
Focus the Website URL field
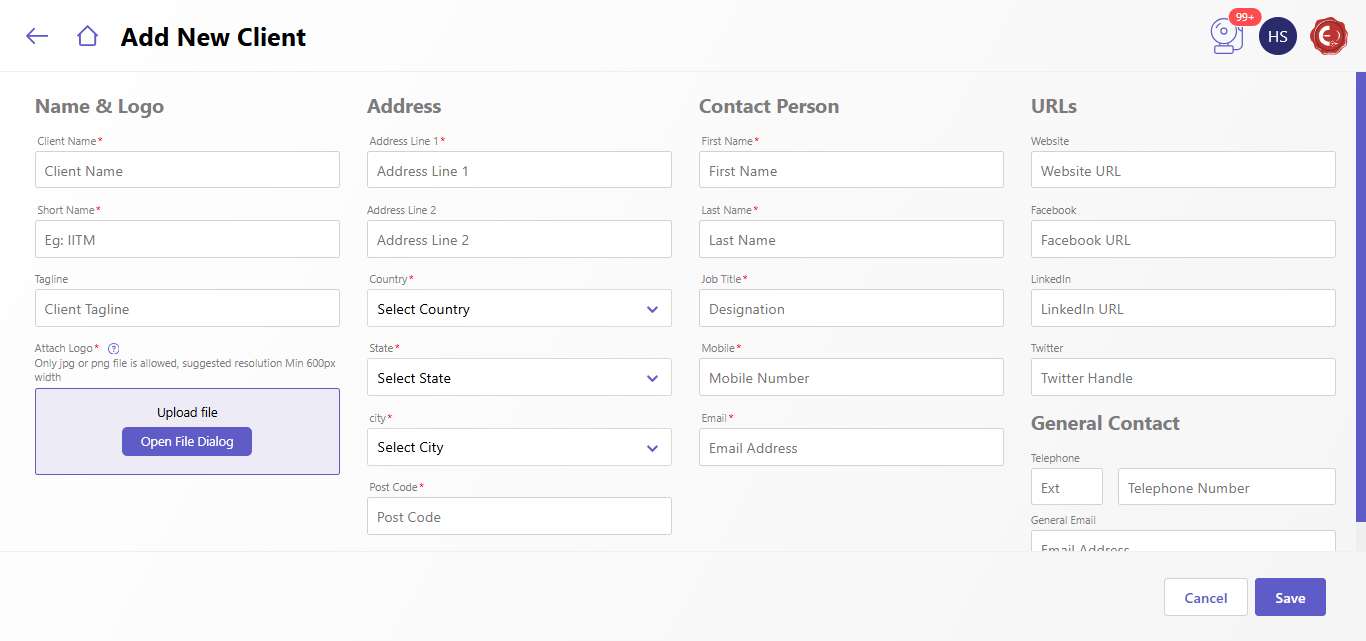[x=1183, y=171]
